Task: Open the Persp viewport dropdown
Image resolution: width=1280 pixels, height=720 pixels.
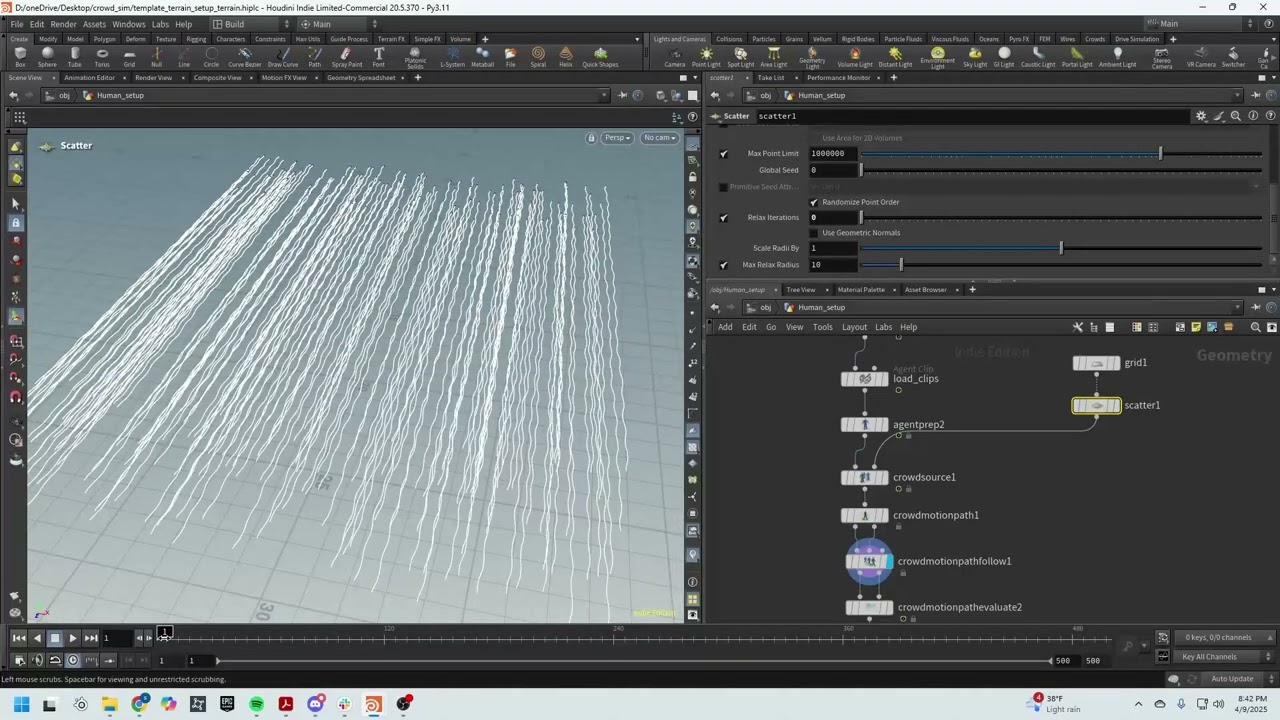Action: [x=617, y=138]
